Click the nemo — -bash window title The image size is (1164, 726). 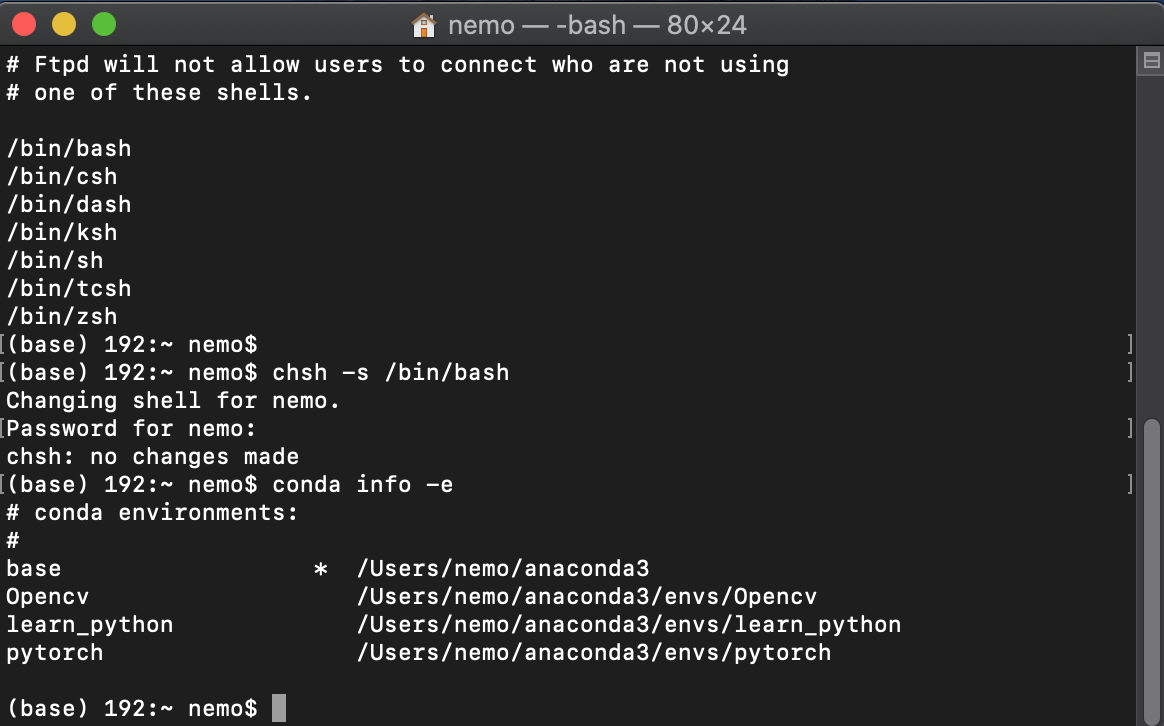click(x=598, y=25)
